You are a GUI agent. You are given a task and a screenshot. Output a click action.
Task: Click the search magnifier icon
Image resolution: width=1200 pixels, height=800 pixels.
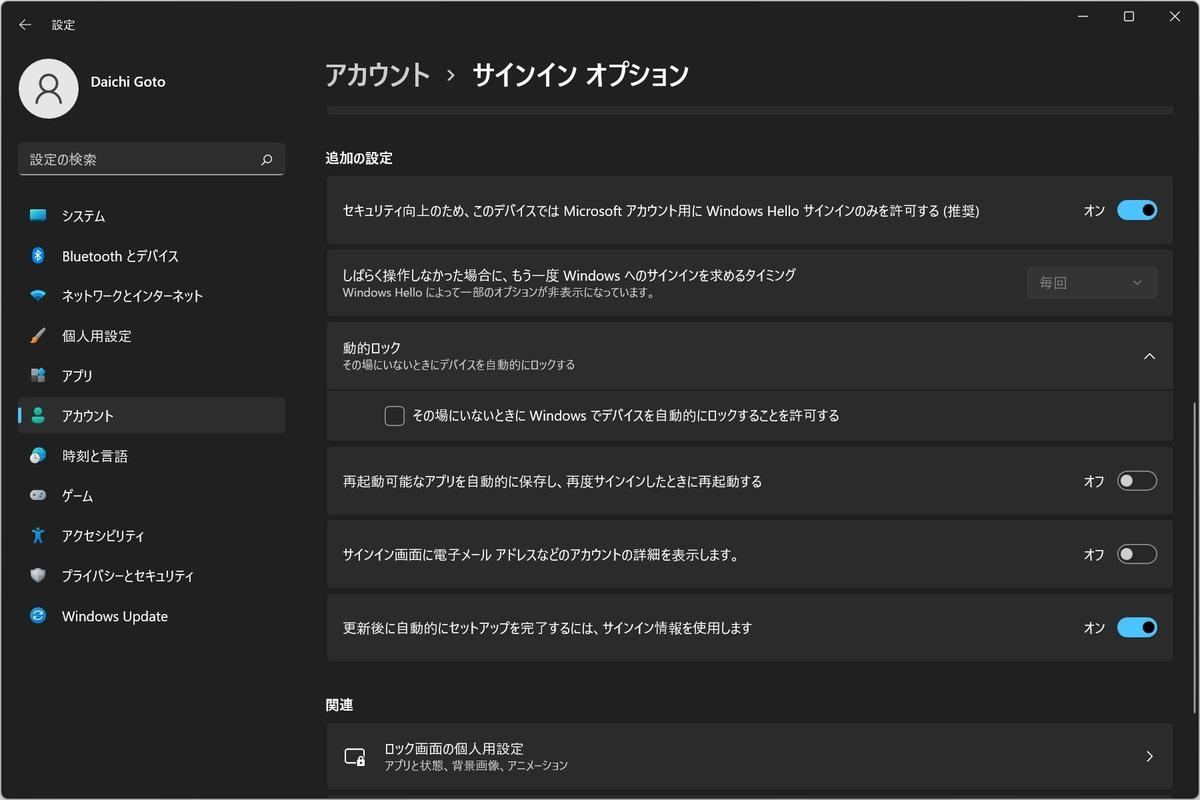pyautogui.click(x=267, y=160)
